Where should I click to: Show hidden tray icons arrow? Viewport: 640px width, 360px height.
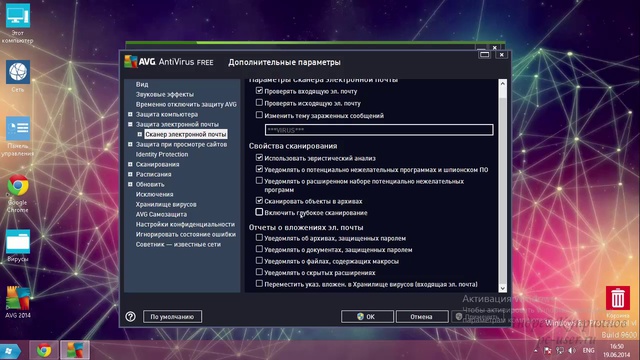(536, 351)
